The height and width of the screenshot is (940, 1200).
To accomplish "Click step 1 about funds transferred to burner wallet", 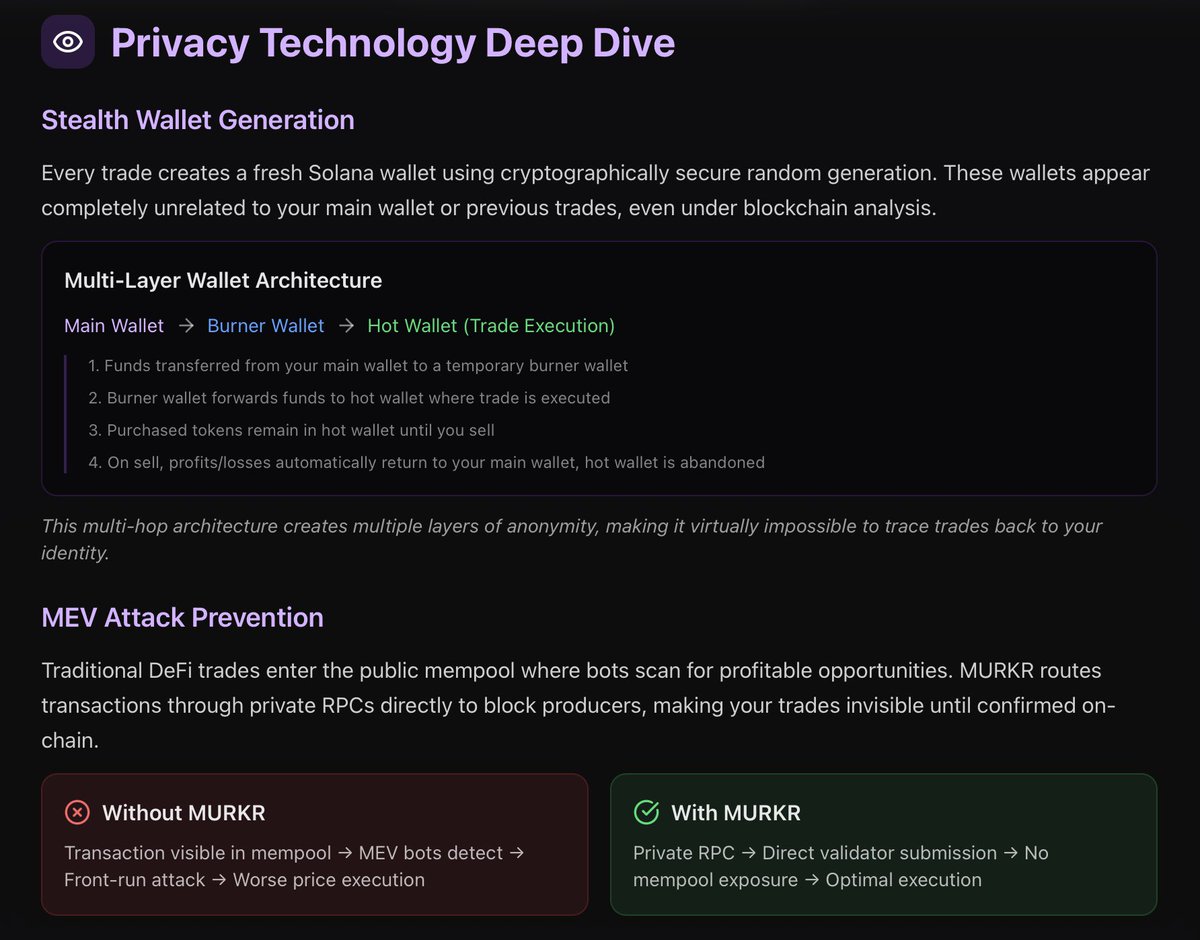I will pos(358,366).
